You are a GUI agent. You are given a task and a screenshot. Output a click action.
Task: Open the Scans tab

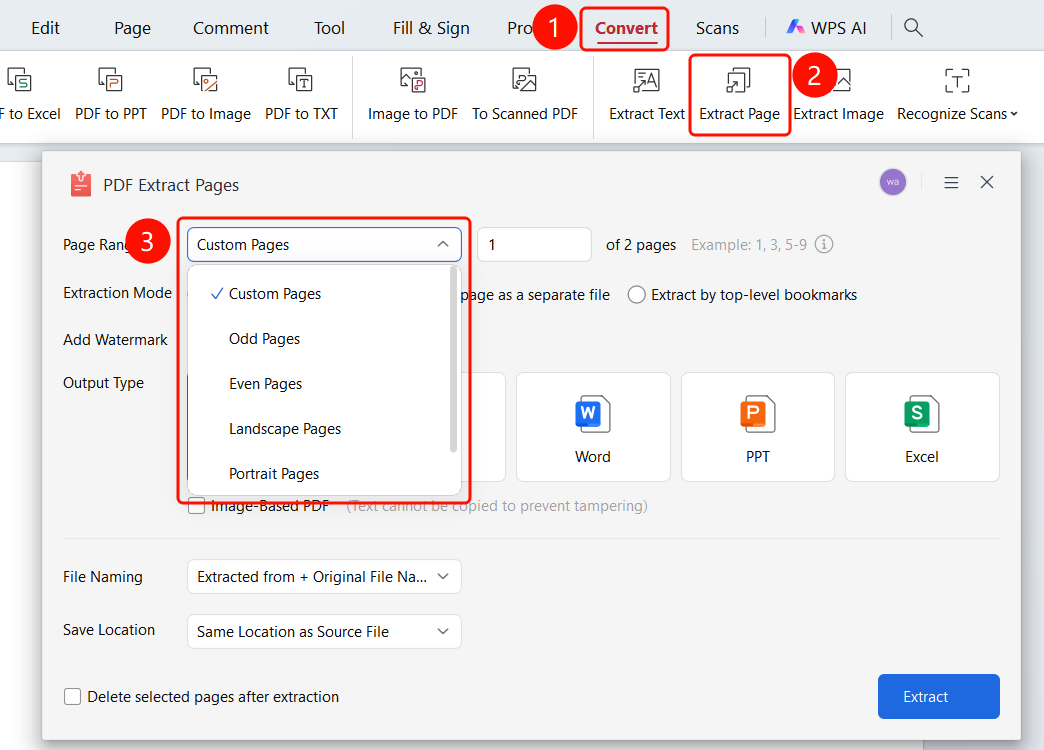[x=717, y=28]
